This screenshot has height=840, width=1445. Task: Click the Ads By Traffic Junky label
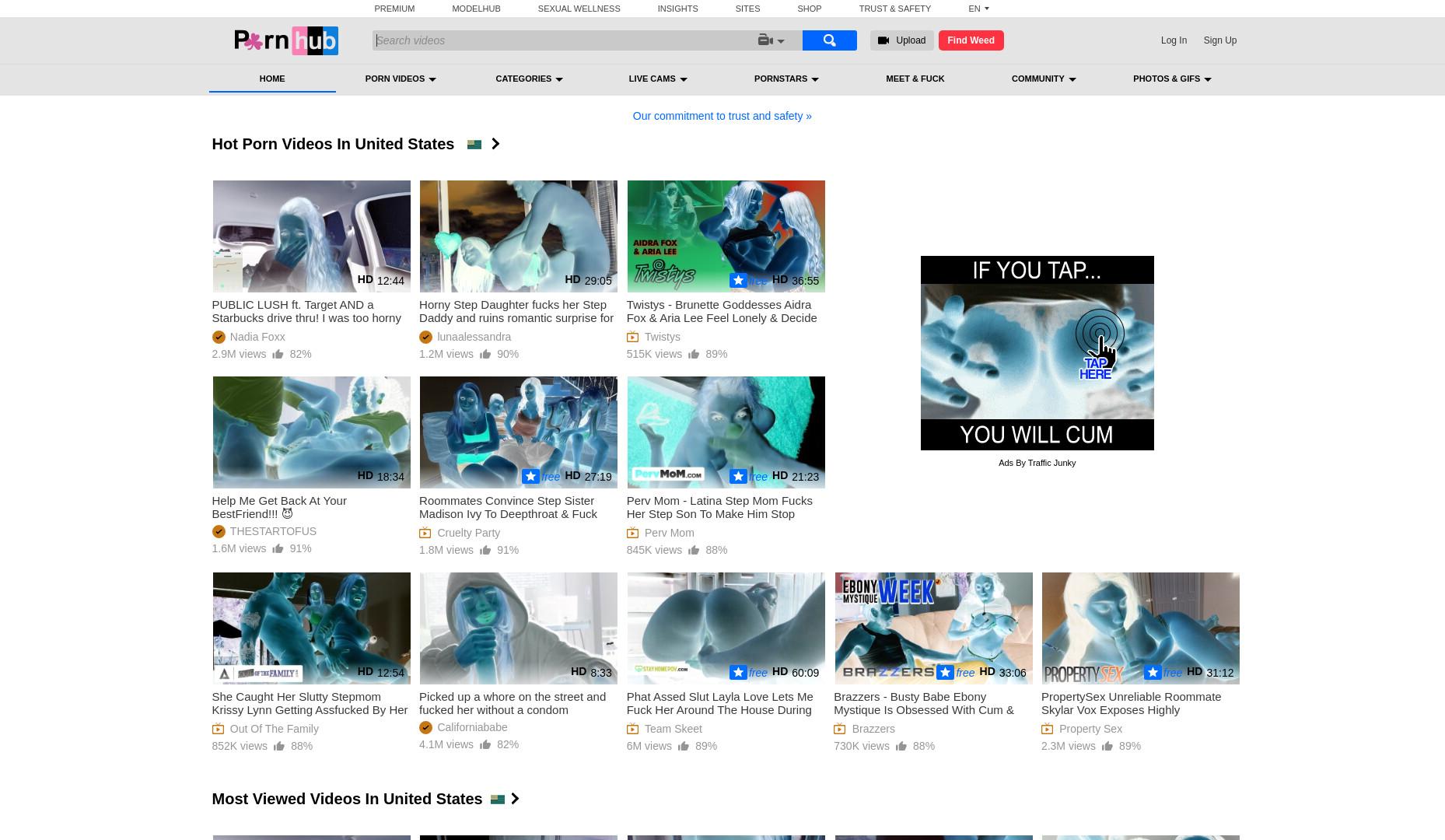1037,463
